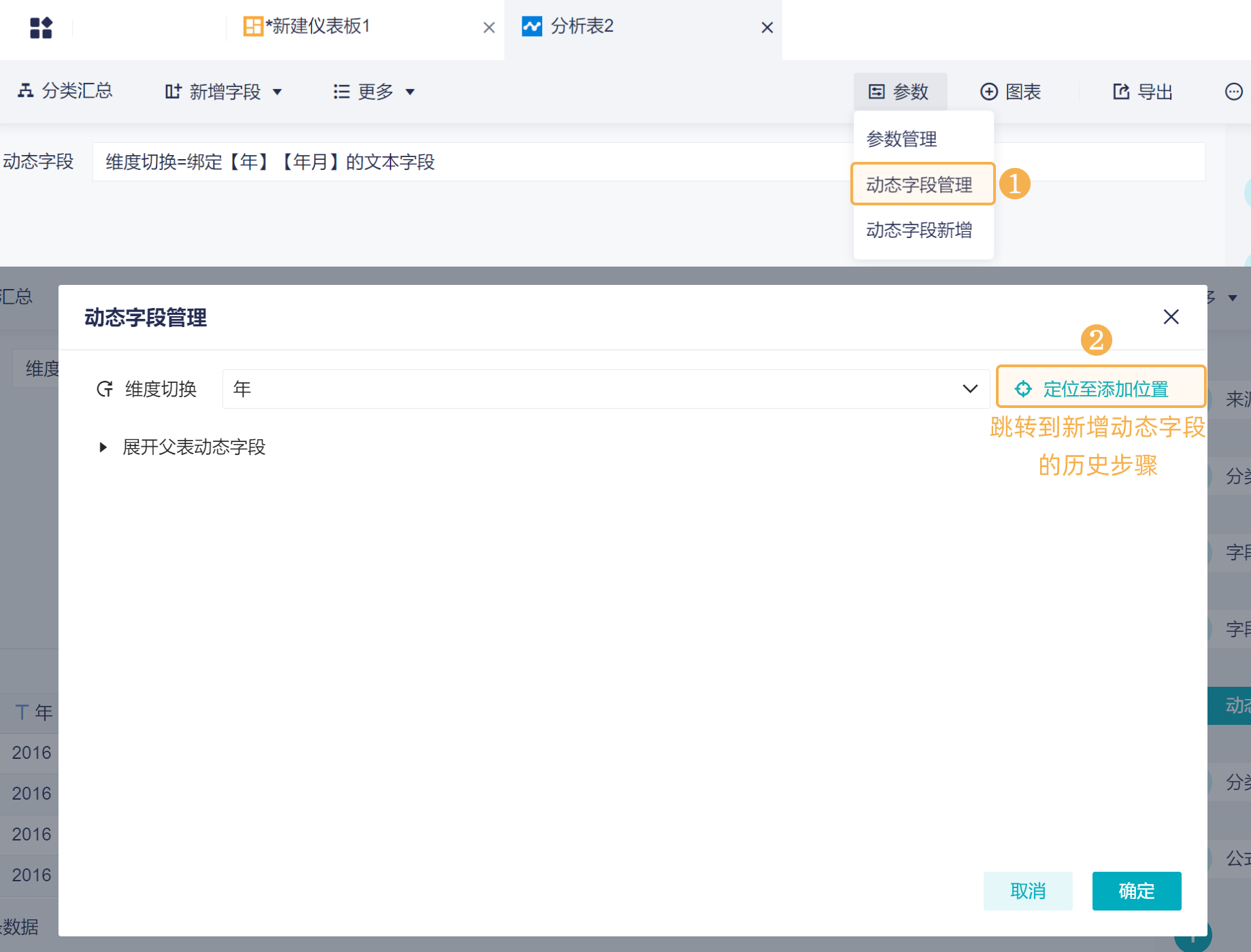Click the 分类汇总 toolbar button
This screenshot has height=952, width=1251.
coord(65,91)
